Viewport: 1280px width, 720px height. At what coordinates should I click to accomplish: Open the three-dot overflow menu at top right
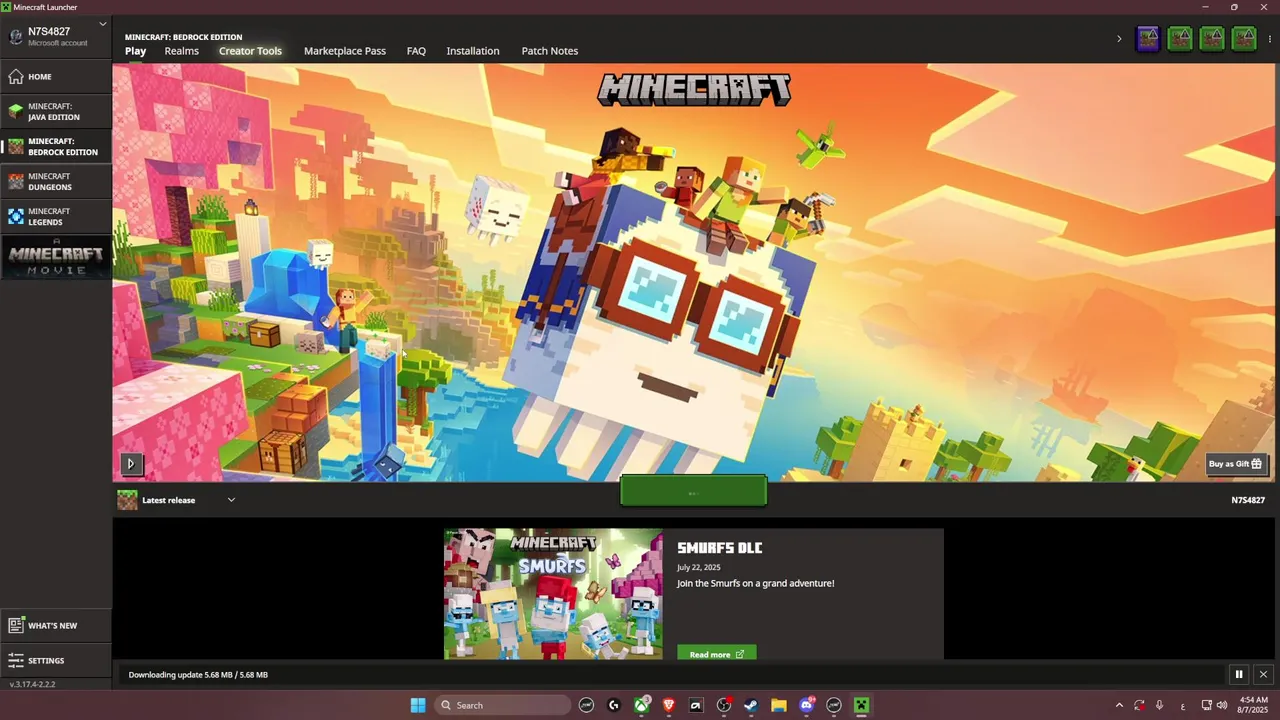(x=1268, y=39)
